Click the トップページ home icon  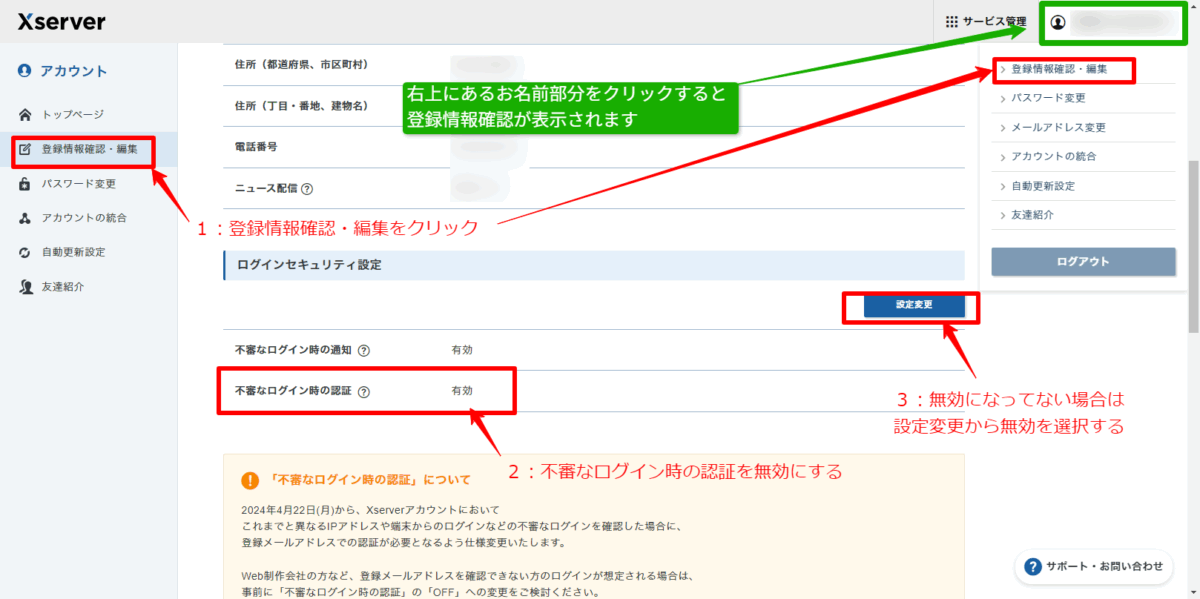tap(25, 115)
